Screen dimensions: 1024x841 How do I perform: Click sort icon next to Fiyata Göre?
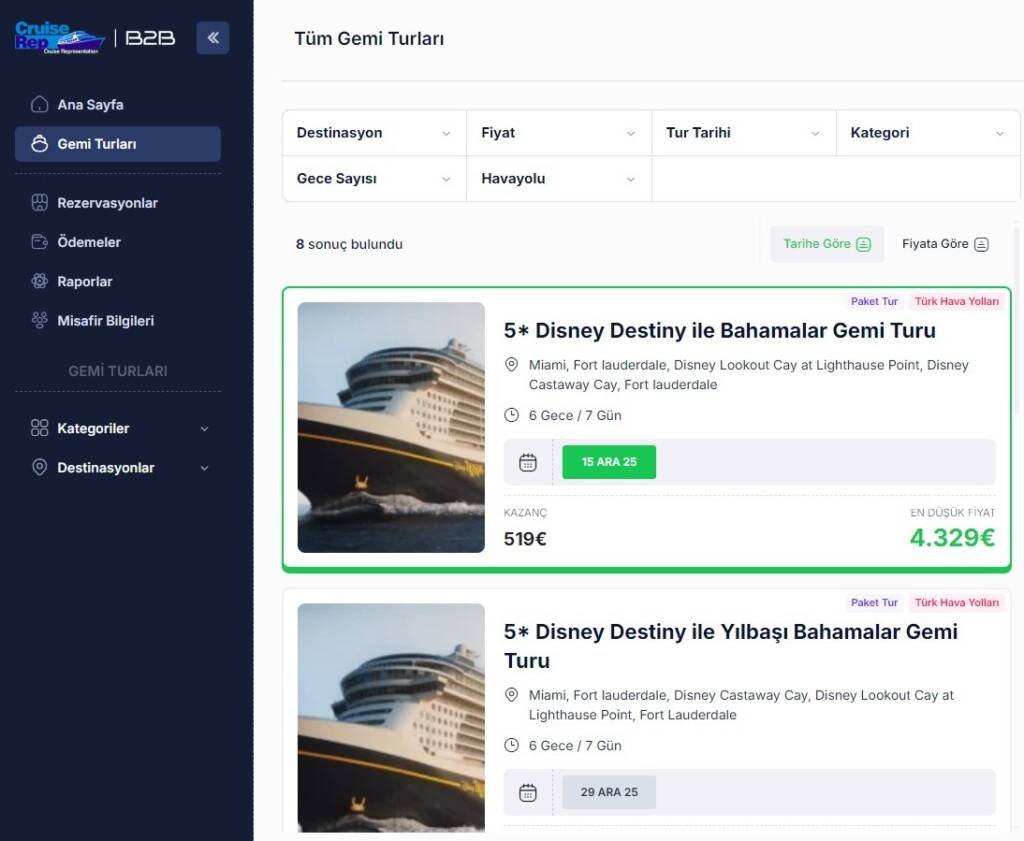(x=981, y=244)
